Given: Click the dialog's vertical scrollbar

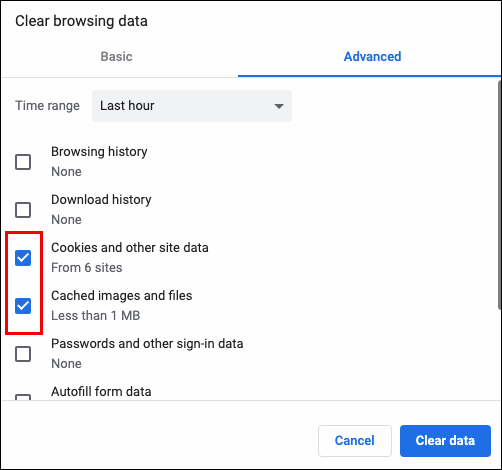Looking at the screenshot, I should click(500, 195).
